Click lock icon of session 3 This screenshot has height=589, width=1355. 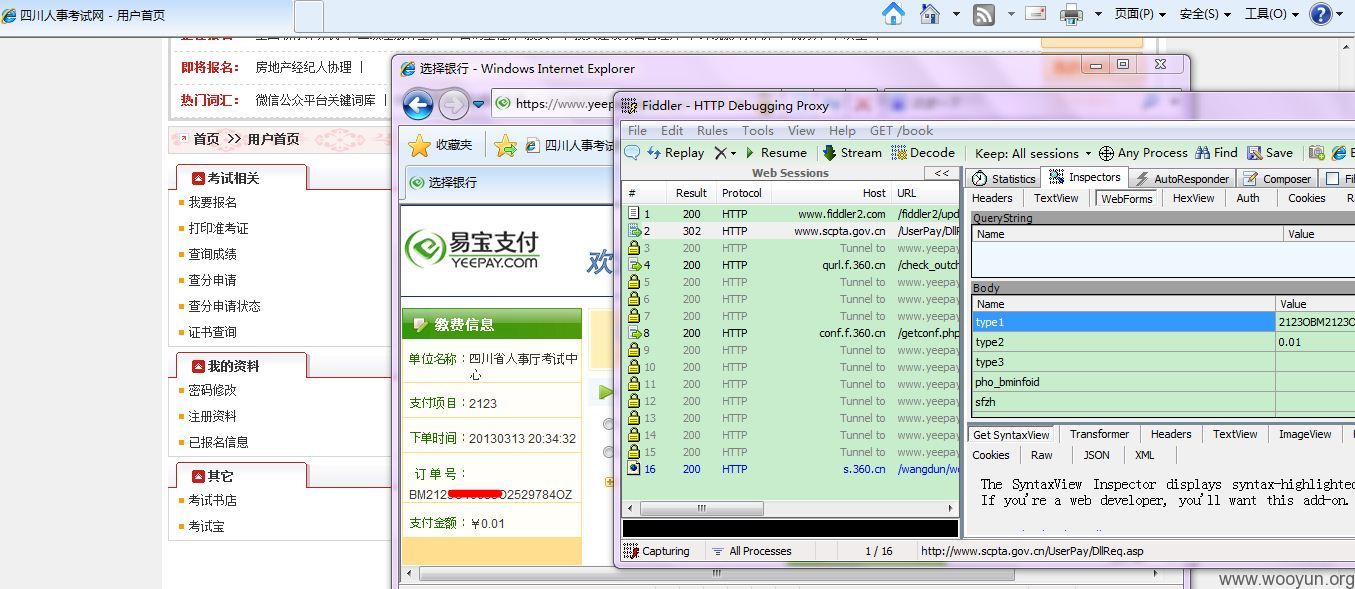(x=633, y=248)
